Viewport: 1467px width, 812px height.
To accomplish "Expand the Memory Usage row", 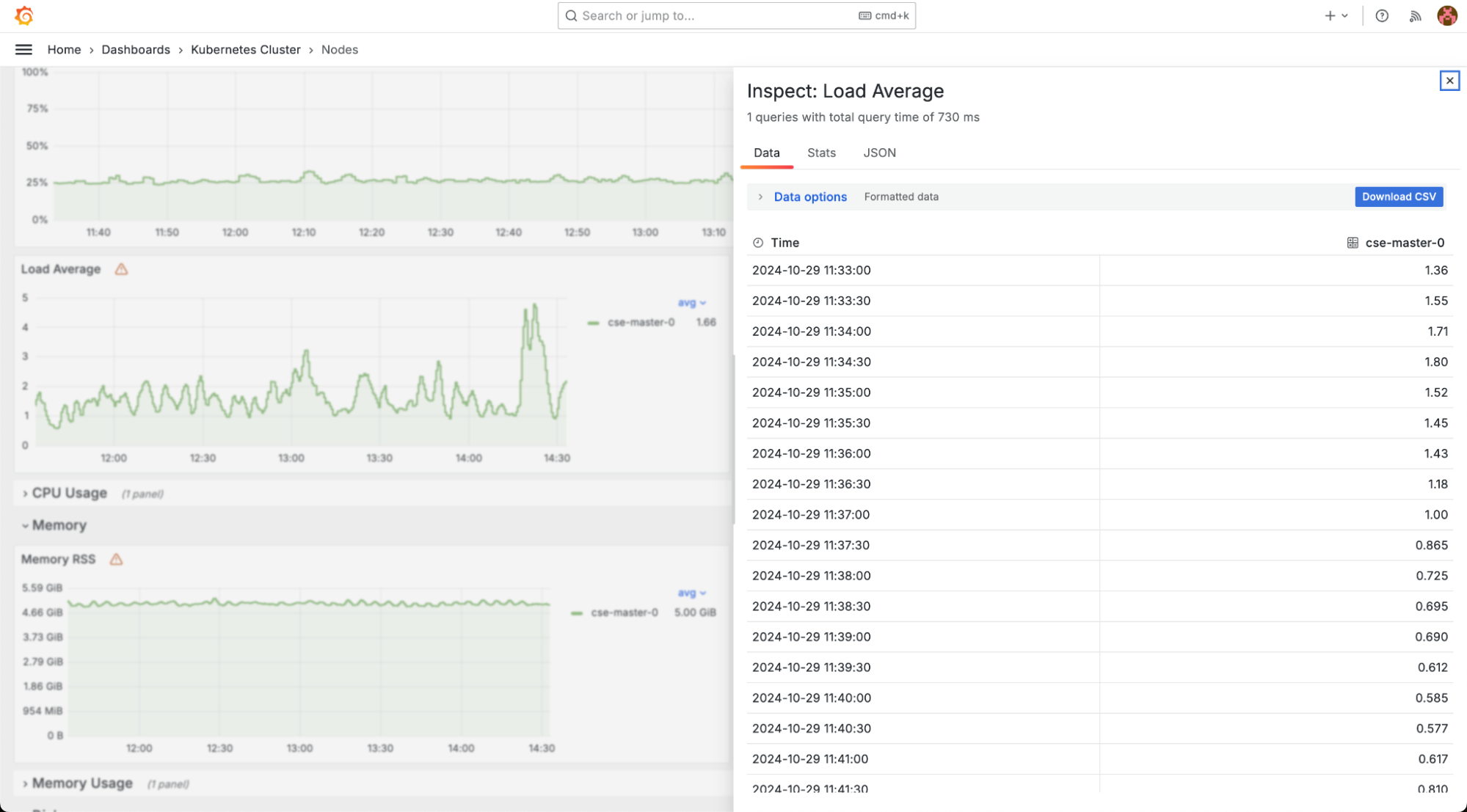I will pos(81,783).
